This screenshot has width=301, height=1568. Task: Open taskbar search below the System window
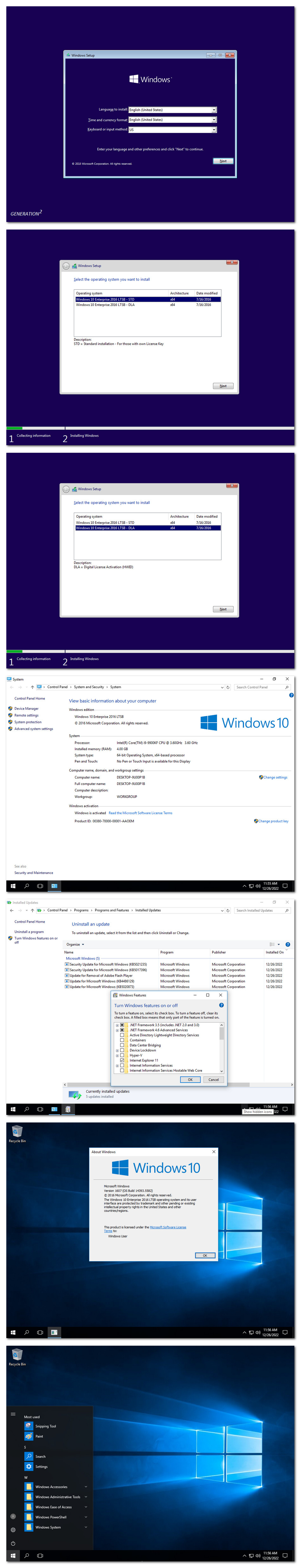coord(26,886)
